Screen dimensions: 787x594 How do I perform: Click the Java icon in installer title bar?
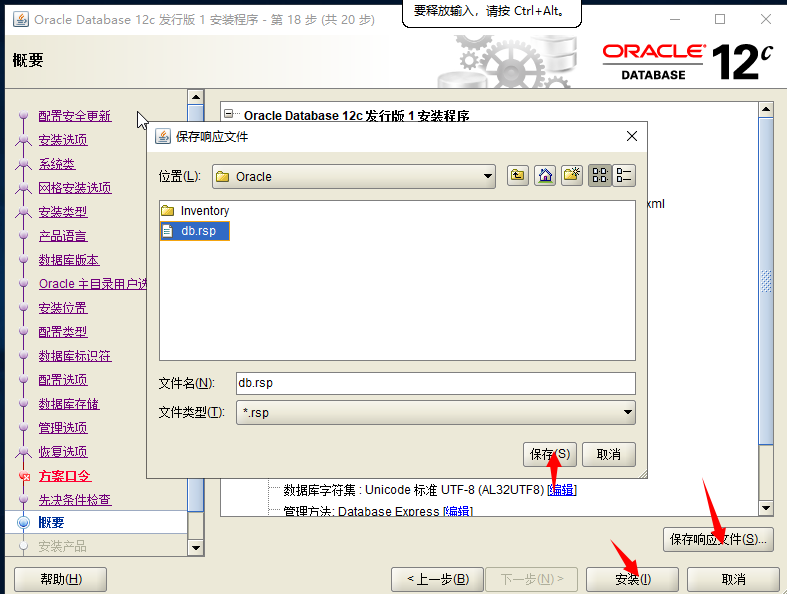pyautogui.click(x=21, y=20)
